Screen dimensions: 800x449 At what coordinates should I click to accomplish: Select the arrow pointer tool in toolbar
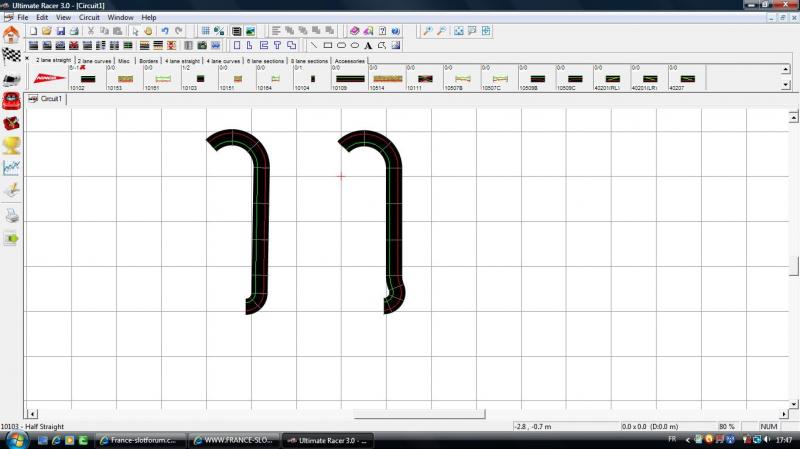click(x=134, y=31)
